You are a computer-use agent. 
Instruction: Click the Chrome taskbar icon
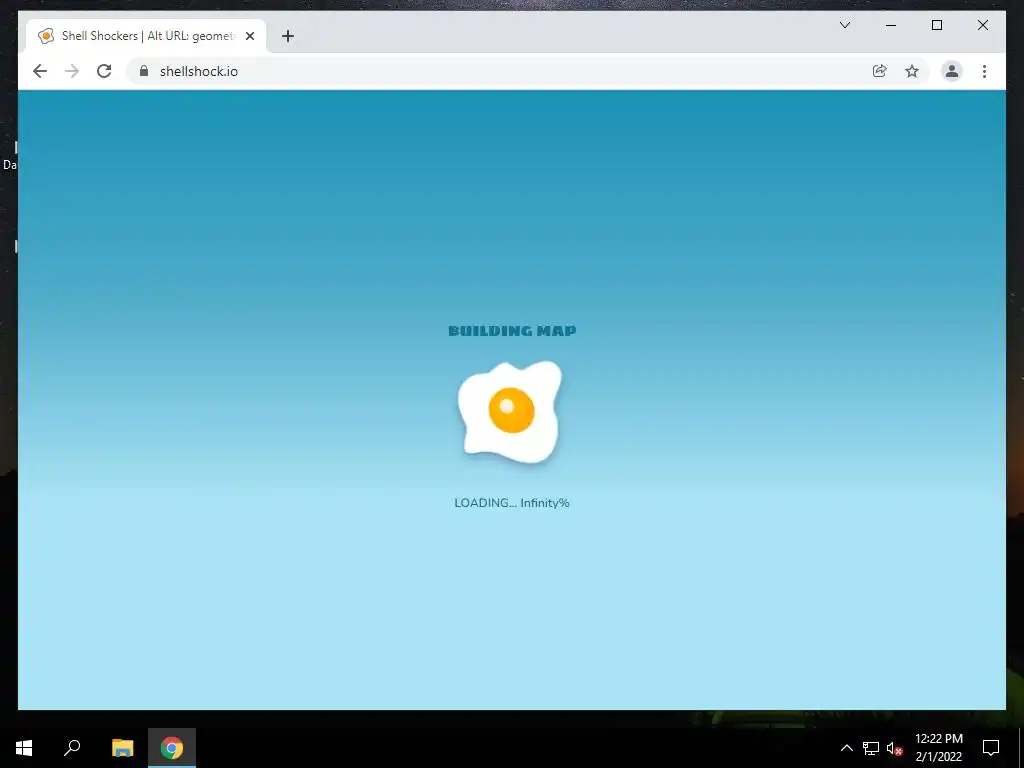(172, 748)
